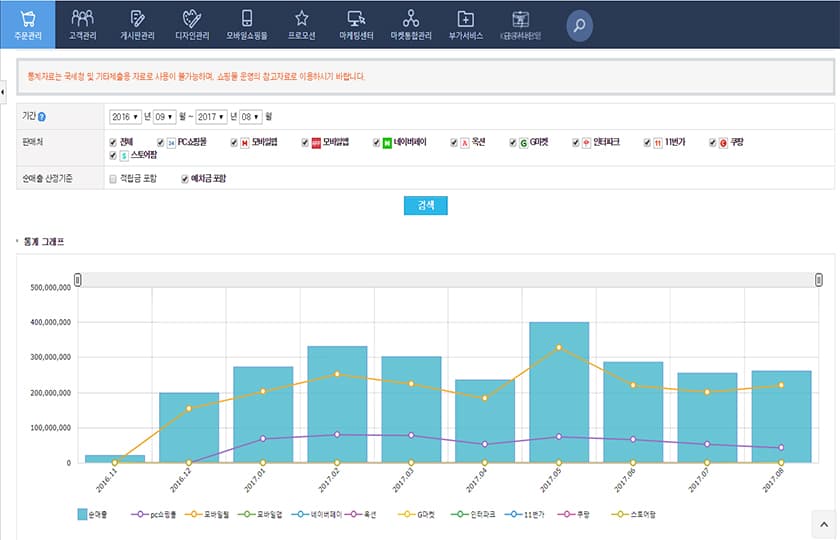The height and width of the screenshot is (540, 840).
Task: Click the scroll-to-top arrow button
Action: (824, 524)
